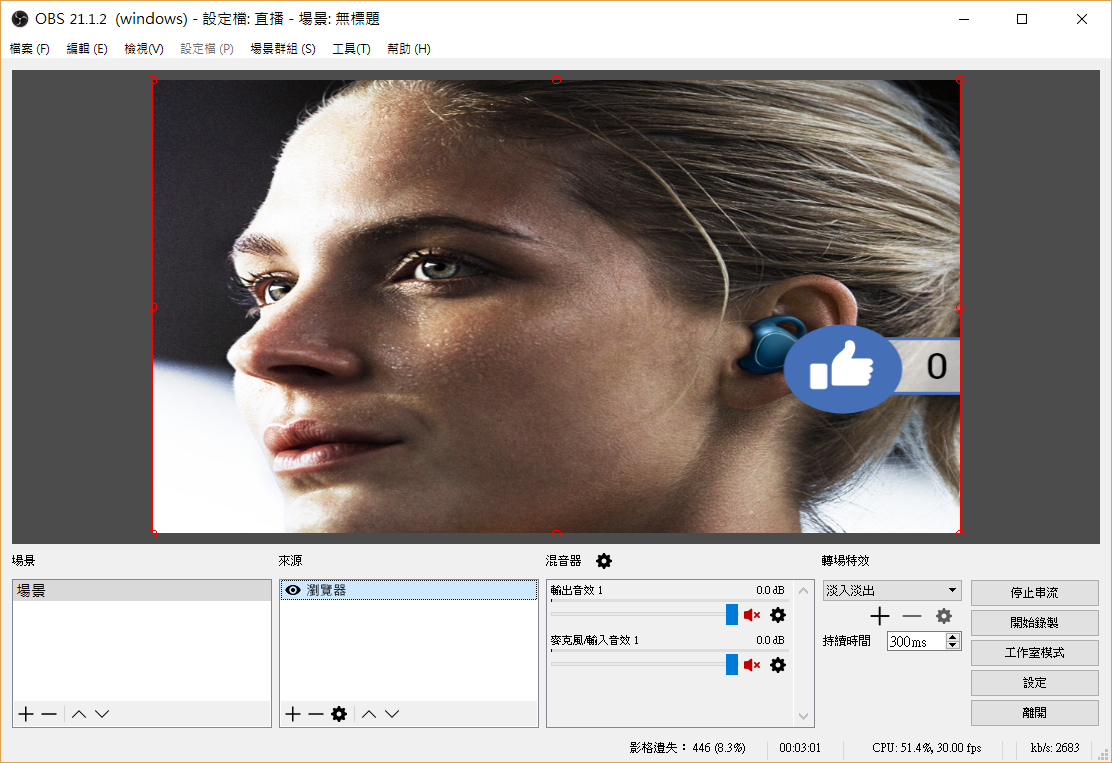Open the 場景群組 (S) menu
This screenshot has height=763, width=1112.
pos(282,49)
